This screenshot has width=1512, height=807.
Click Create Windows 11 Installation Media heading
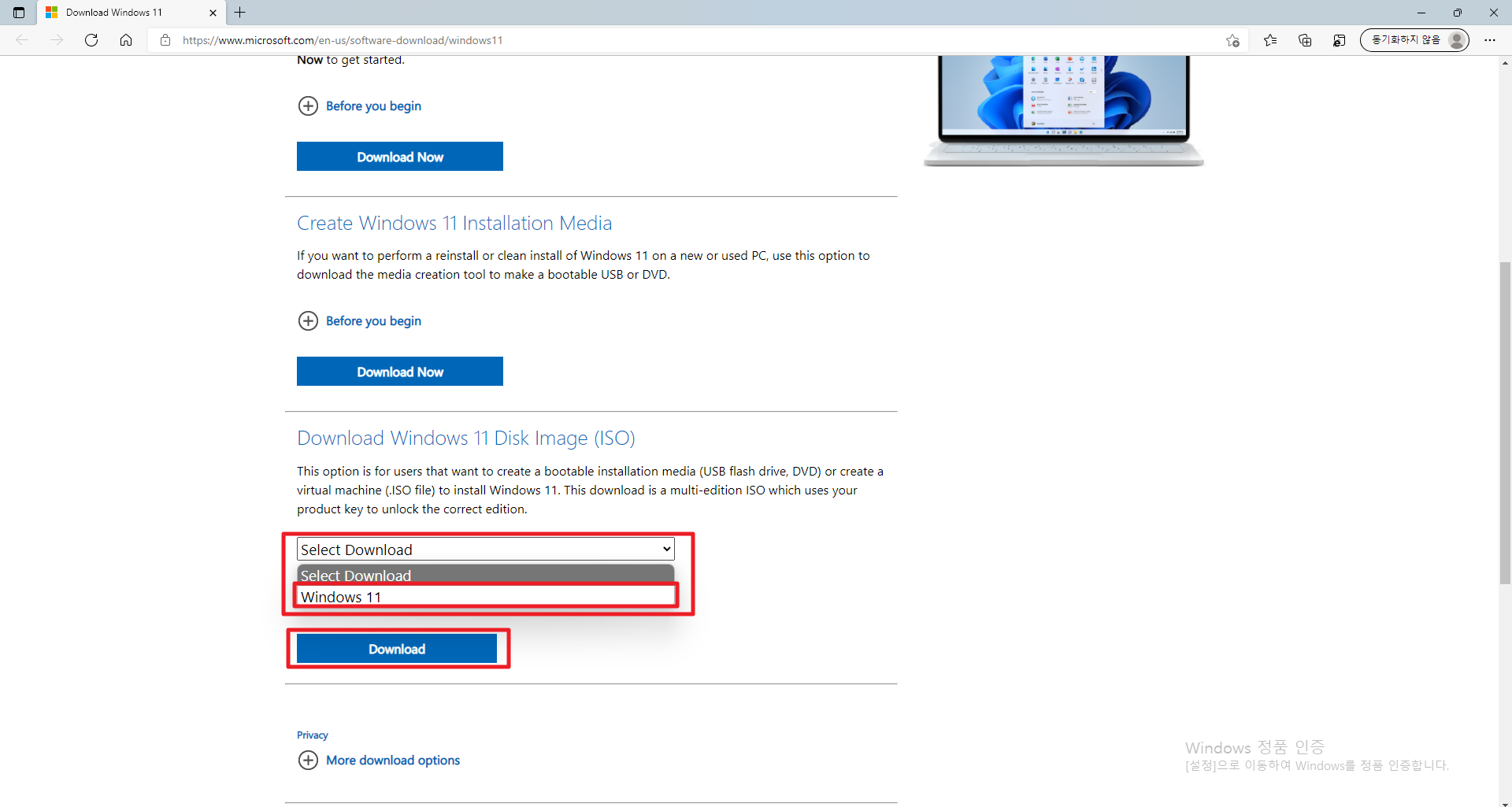coord(454,224)
